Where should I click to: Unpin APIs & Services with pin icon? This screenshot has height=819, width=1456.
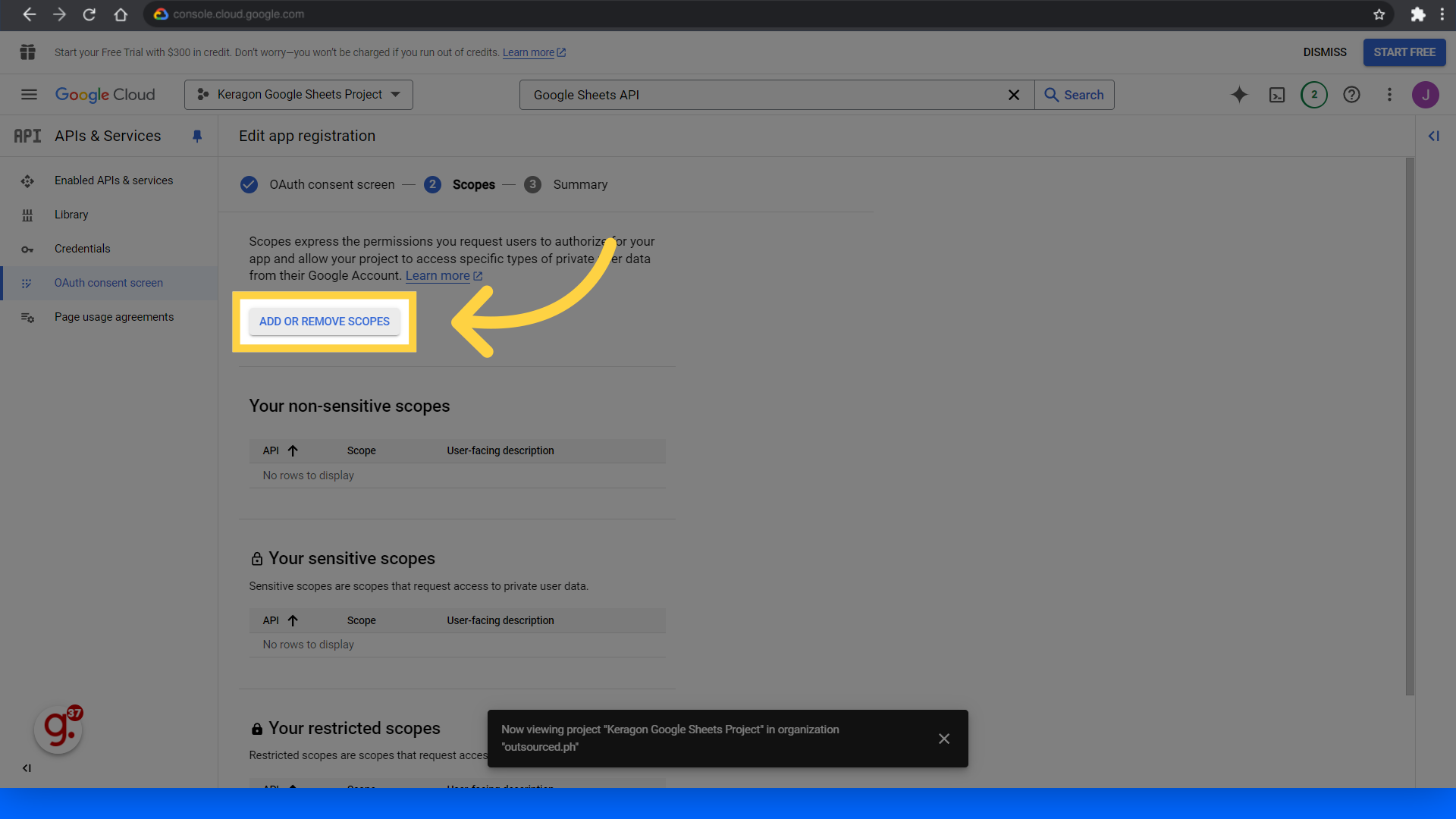tap(197, 136)
